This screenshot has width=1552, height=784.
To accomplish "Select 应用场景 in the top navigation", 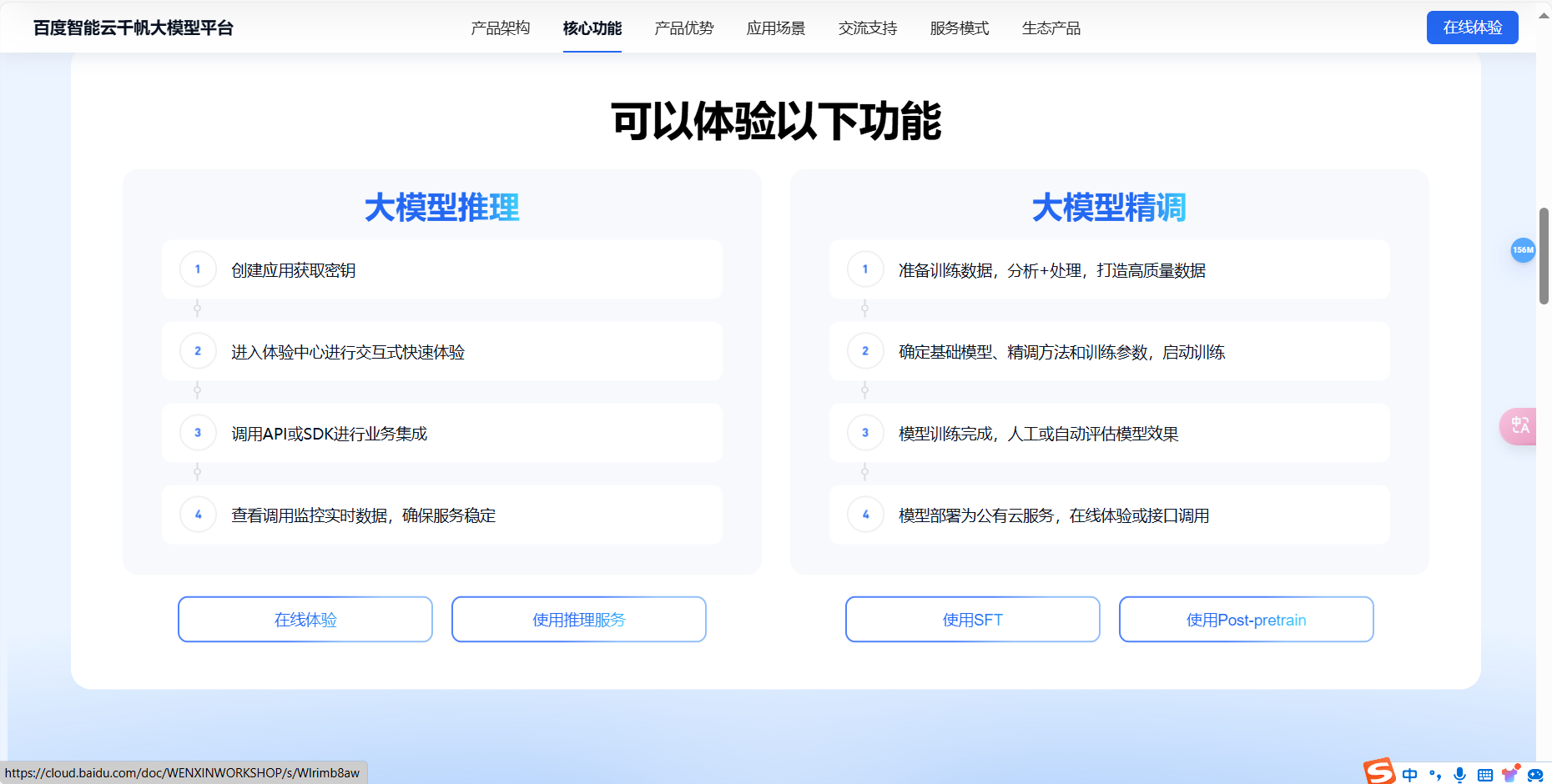I will pyautogui.click(x=776, y=28).
